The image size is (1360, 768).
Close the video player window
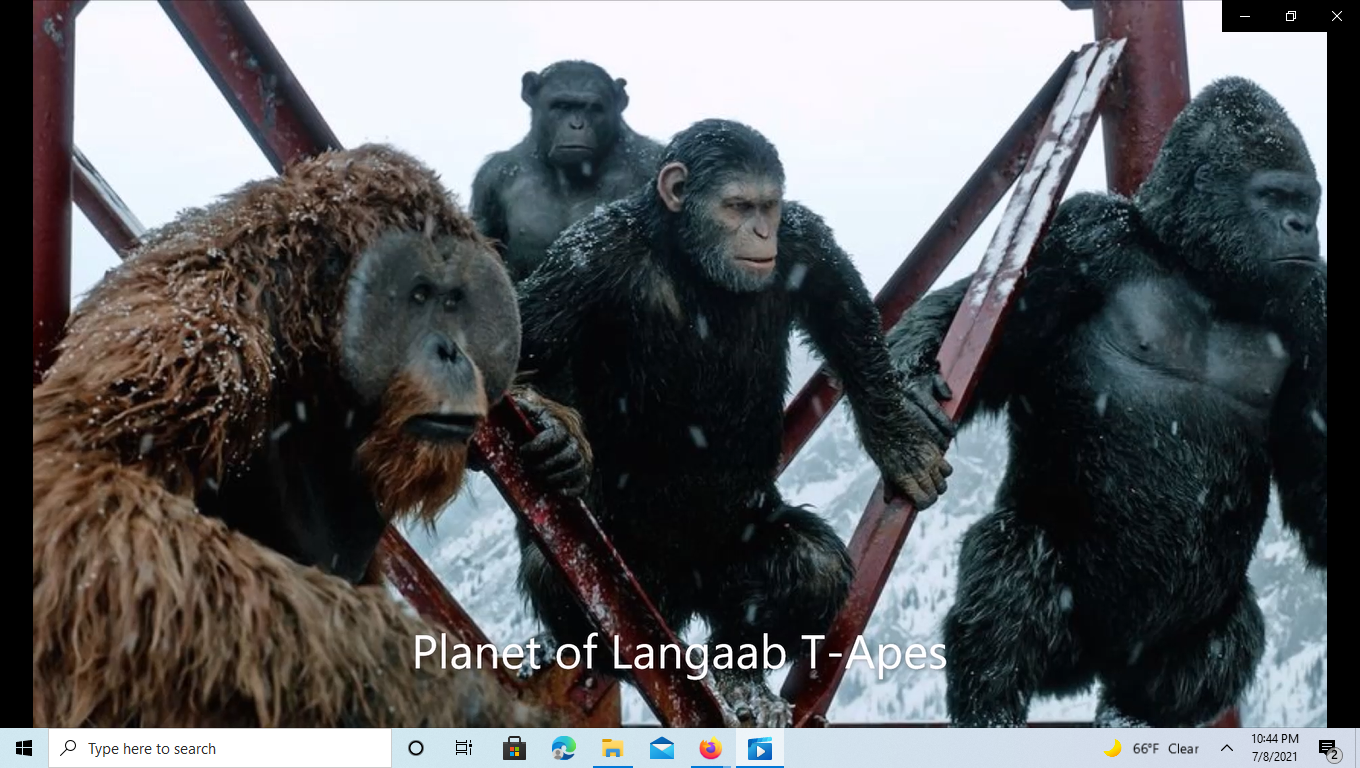pos(1337,16)
